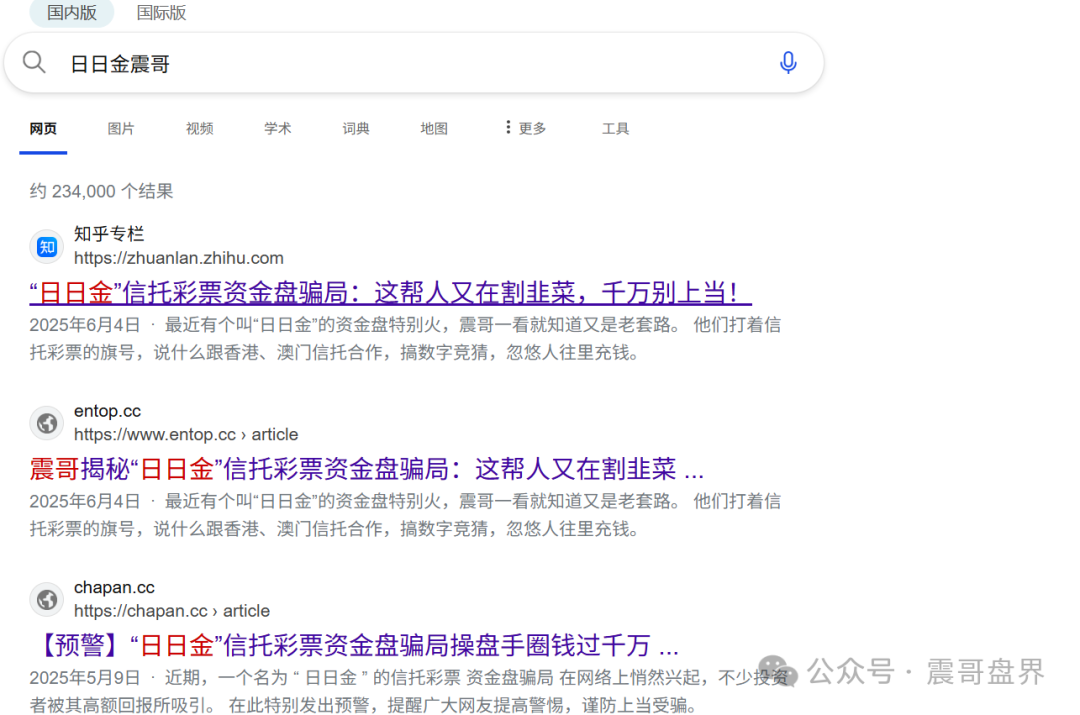The height and width of the screenshot is (715, 1080).
Task: Click the Zhihu result snippet dated 2025年6月4日
Action: pyautogui.click(x=405, y=339)
